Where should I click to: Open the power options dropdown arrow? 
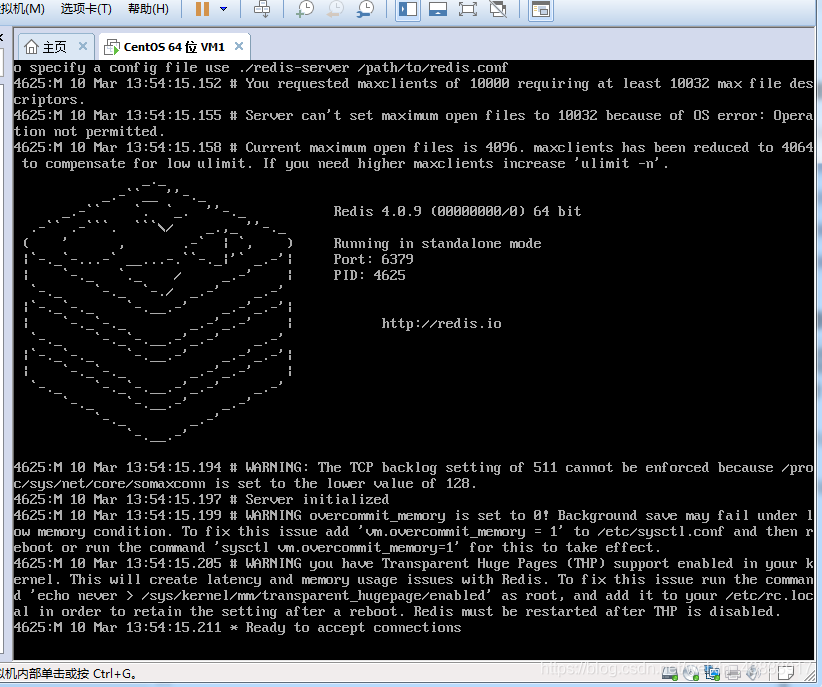[x=223, y=9]
